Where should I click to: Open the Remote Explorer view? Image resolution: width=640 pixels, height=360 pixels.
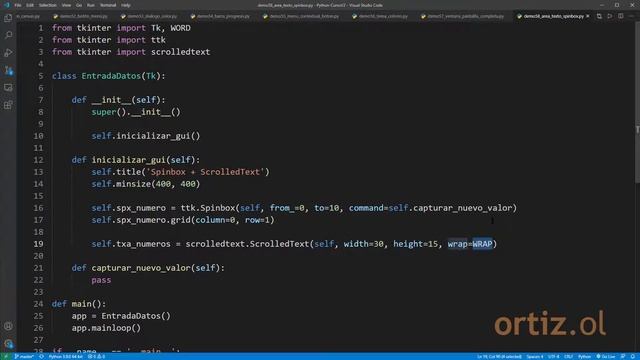pos(8,88)
